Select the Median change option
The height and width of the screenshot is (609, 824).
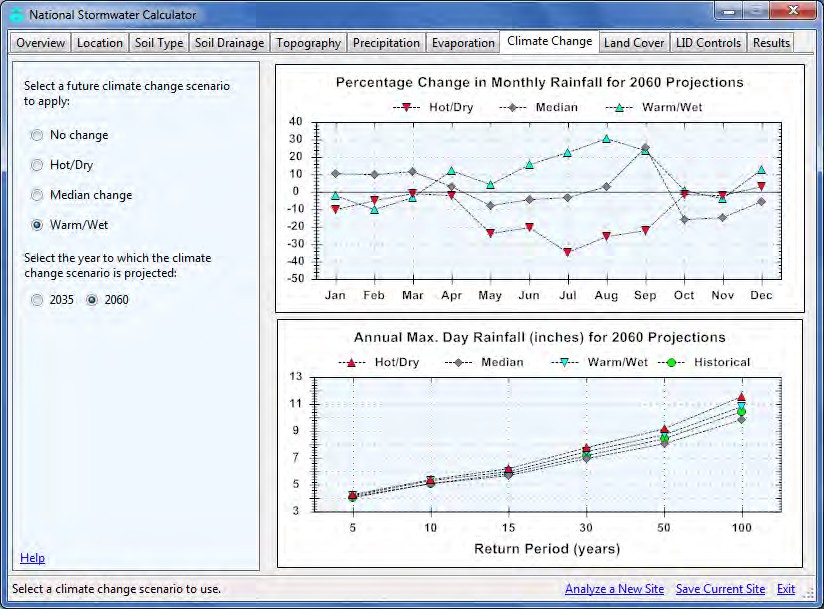pos(38,195)
